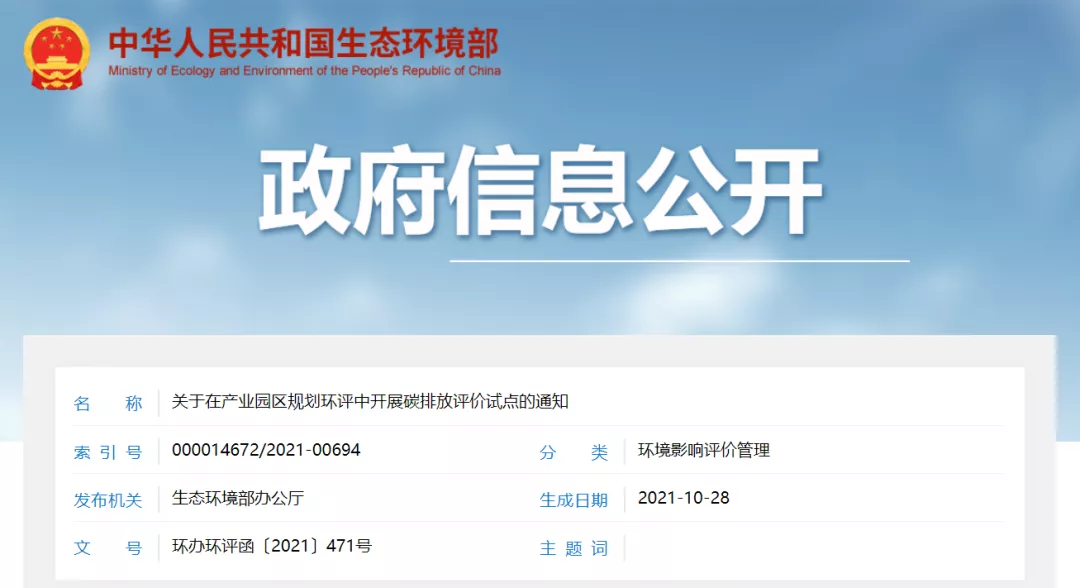Screen dimensions: 1080x588
Task: Click the national emblem logo
Action: [x=56, y=54]
